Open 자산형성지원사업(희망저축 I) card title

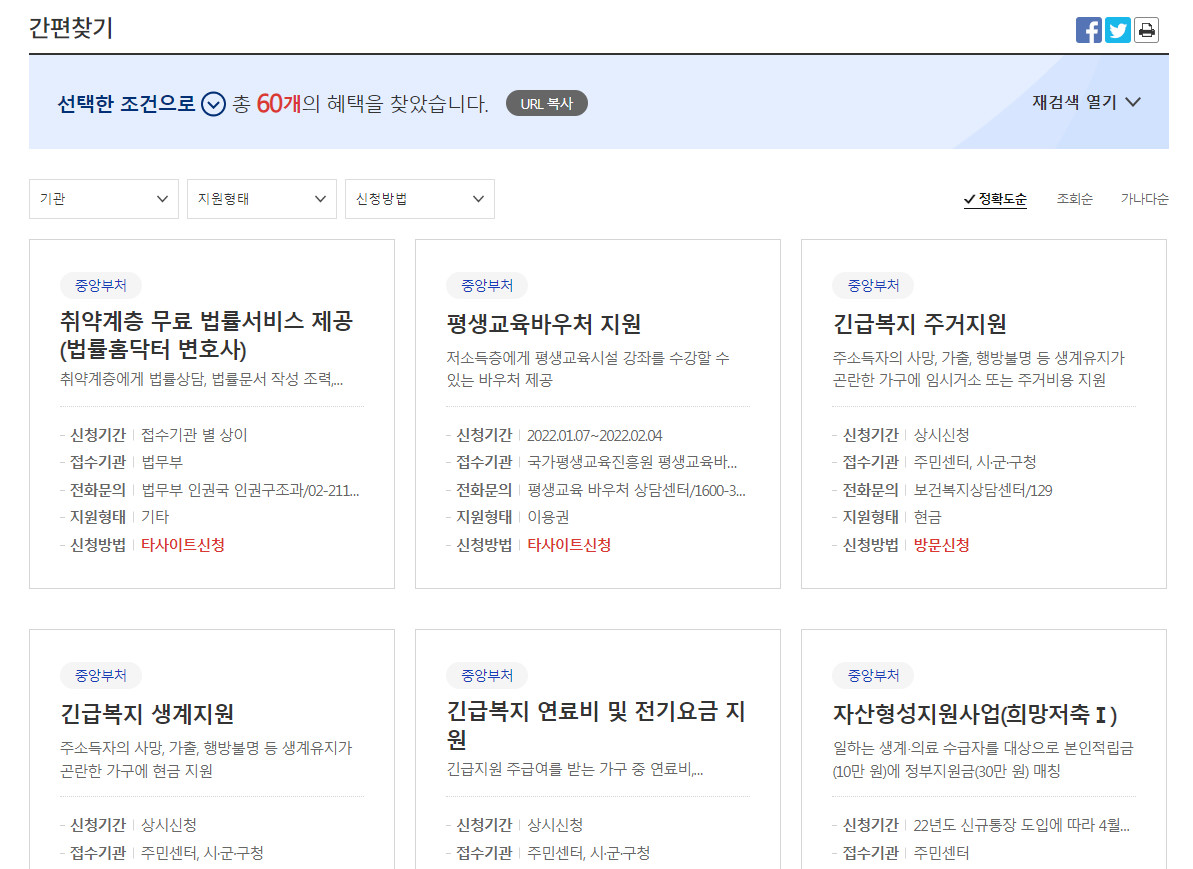[975, 714]
